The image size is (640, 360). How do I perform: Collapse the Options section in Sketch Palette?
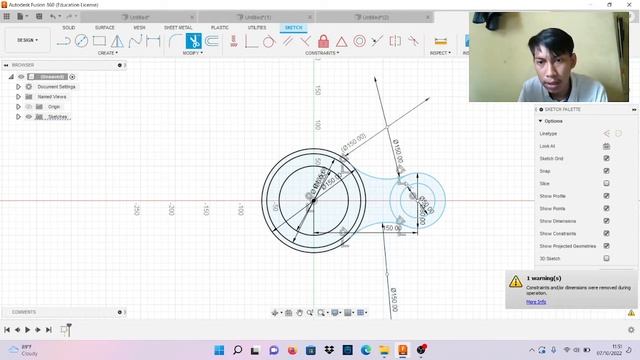pos(540,121)
